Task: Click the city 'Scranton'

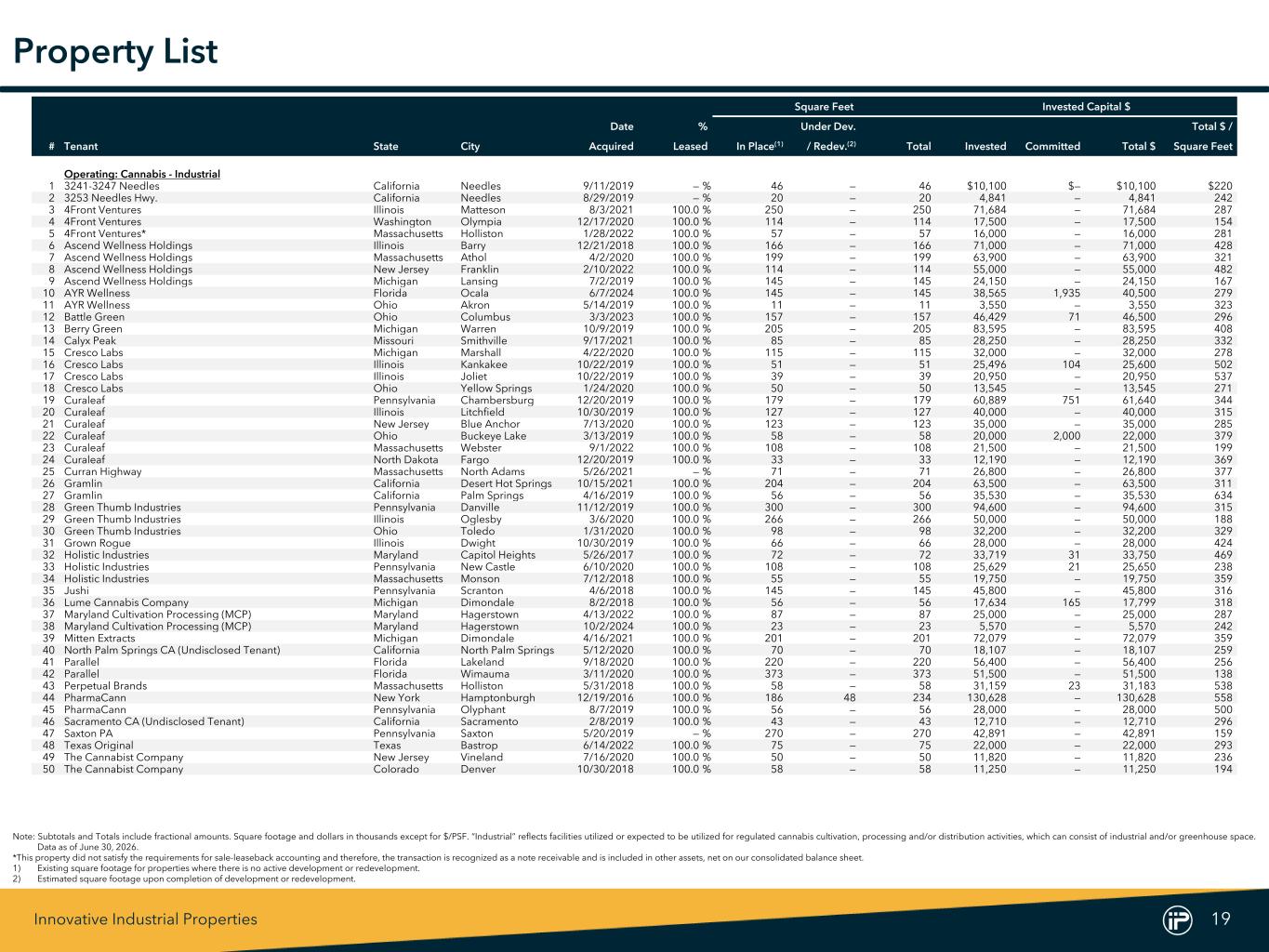Action: pos(482,590)
